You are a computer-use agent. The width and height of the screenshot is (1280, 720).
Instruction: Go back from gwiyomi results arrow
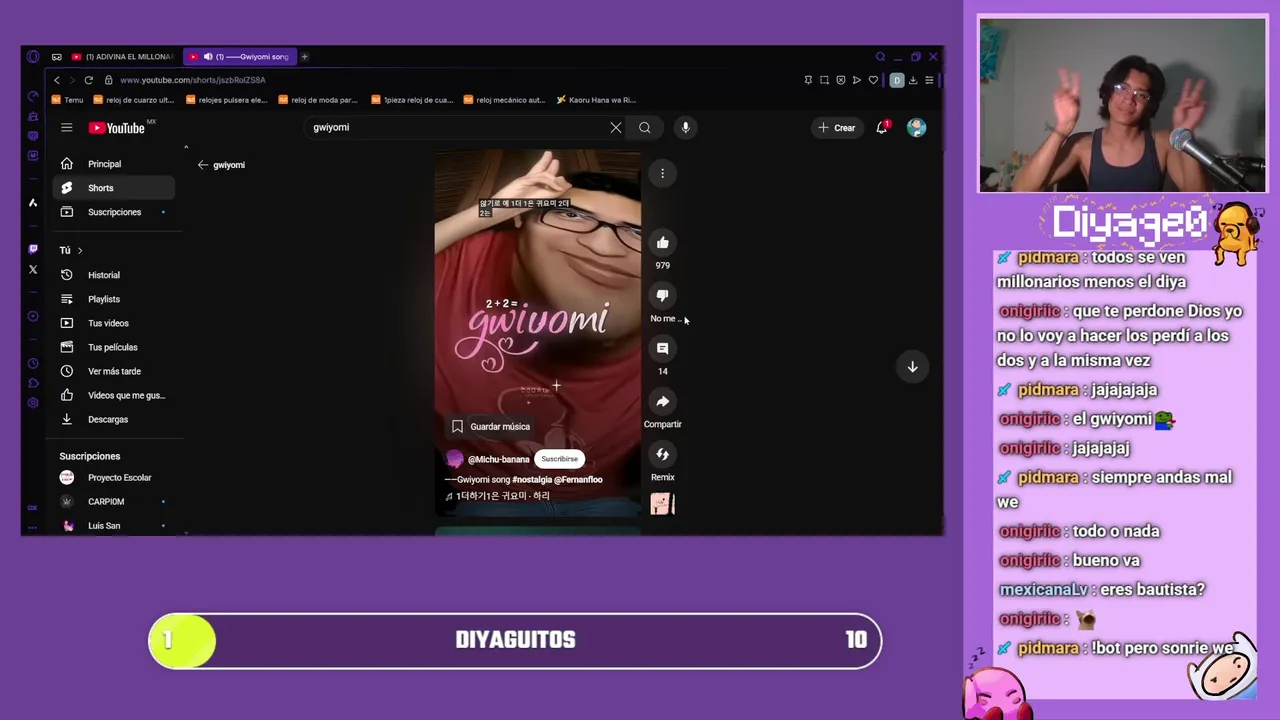pos(203,165)
